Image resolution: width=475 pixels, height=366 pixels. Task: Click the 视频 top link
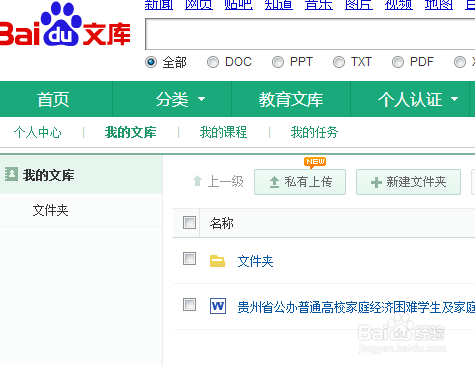pyautogui.click(x=399, y=5)
